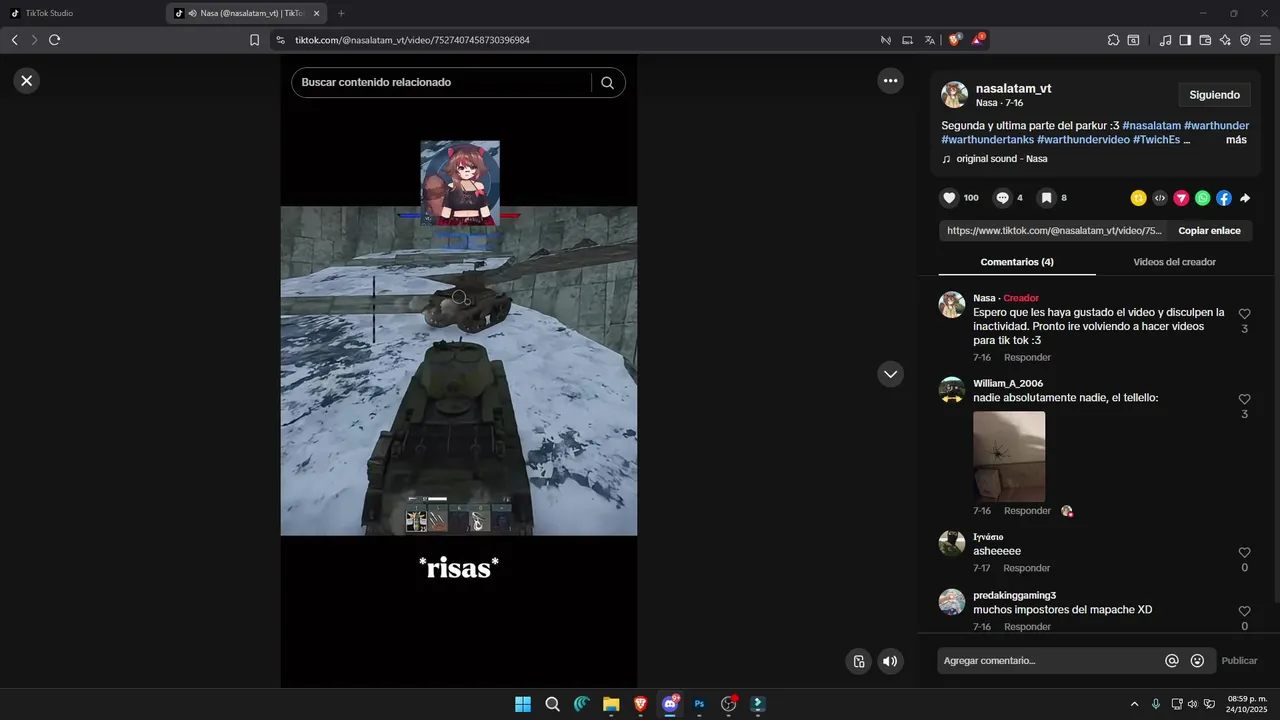
Task: Open the Brave Shields lion icon
Action: (x=955, y=40)
